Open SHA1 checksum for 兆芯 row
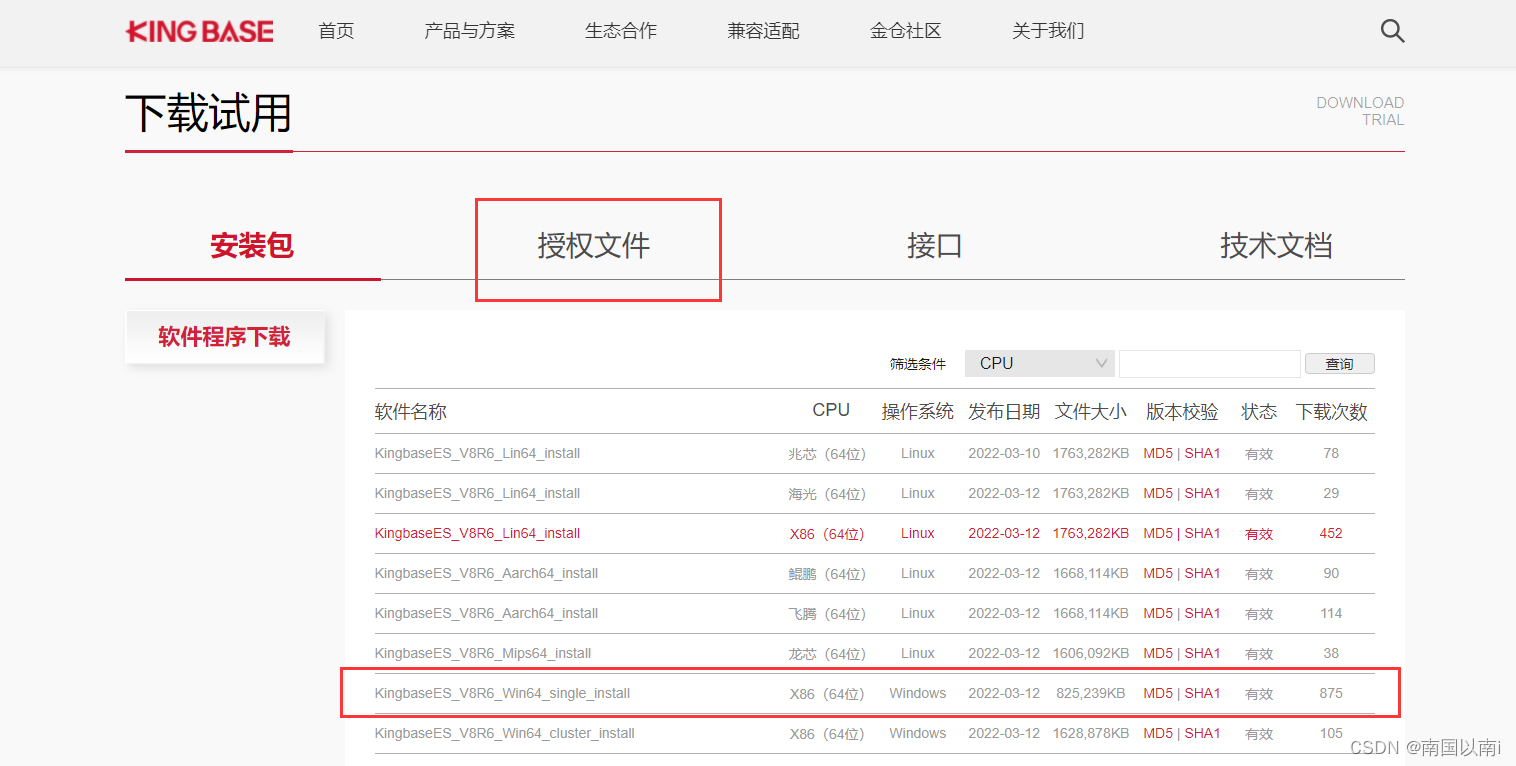This screenshot has height=766, width=1516. click(x=1203, y=453)
